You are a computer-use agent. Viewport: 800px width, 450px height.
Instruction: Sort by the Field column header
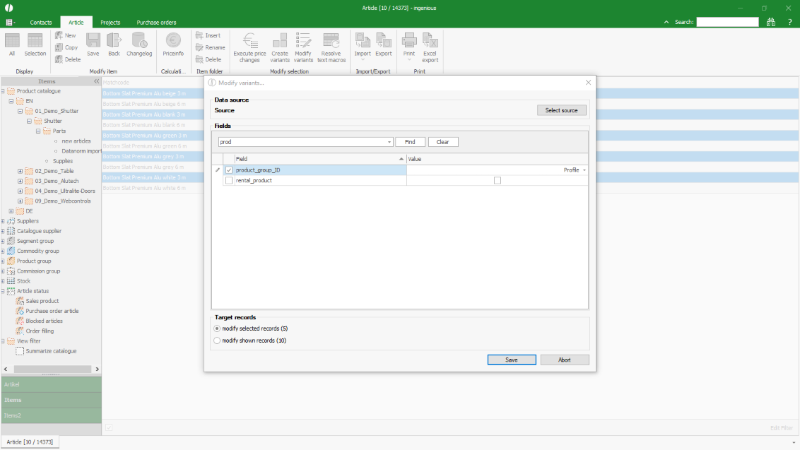(319, 159)
